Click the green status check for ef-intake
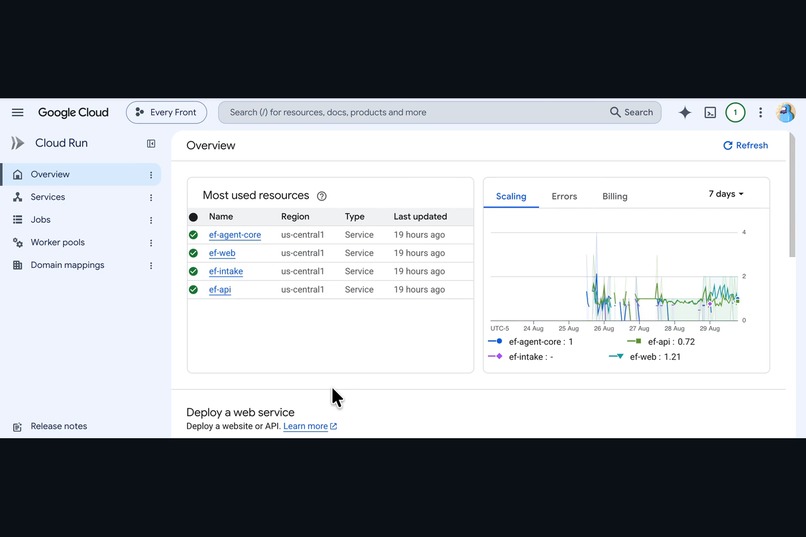The image size is (806, 537). pyautogui.click(x=193, y=271)
